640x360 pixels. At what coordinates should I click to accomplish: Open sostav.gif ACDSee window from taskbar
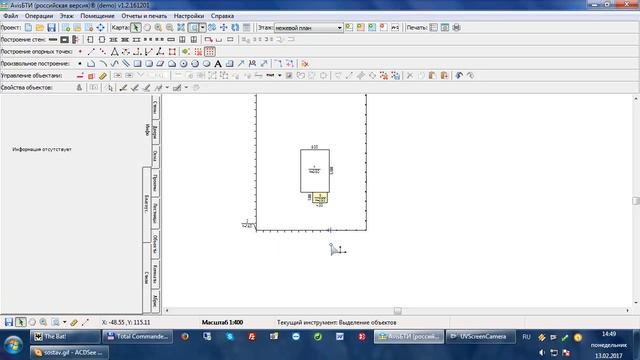(x=70, y=352)
